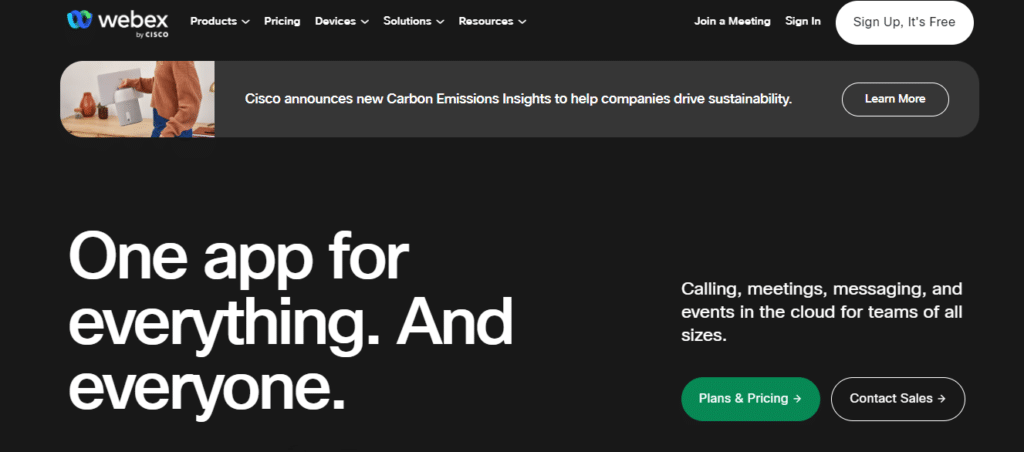
Task: Open the Products dropdown menu
Action: tap(213, 21)
